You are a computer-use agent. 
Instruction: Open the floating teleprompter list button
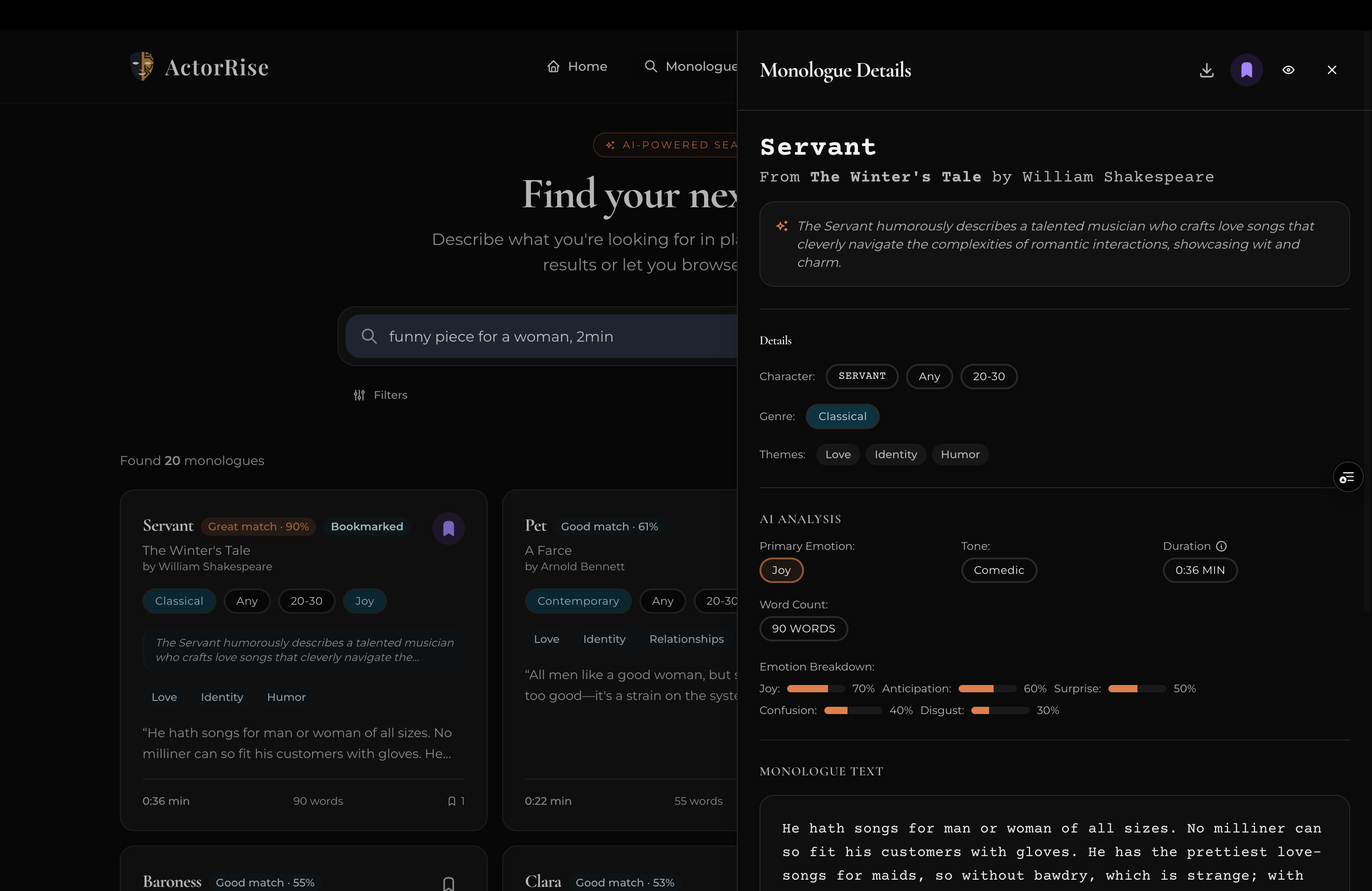tap(1348, 477)
